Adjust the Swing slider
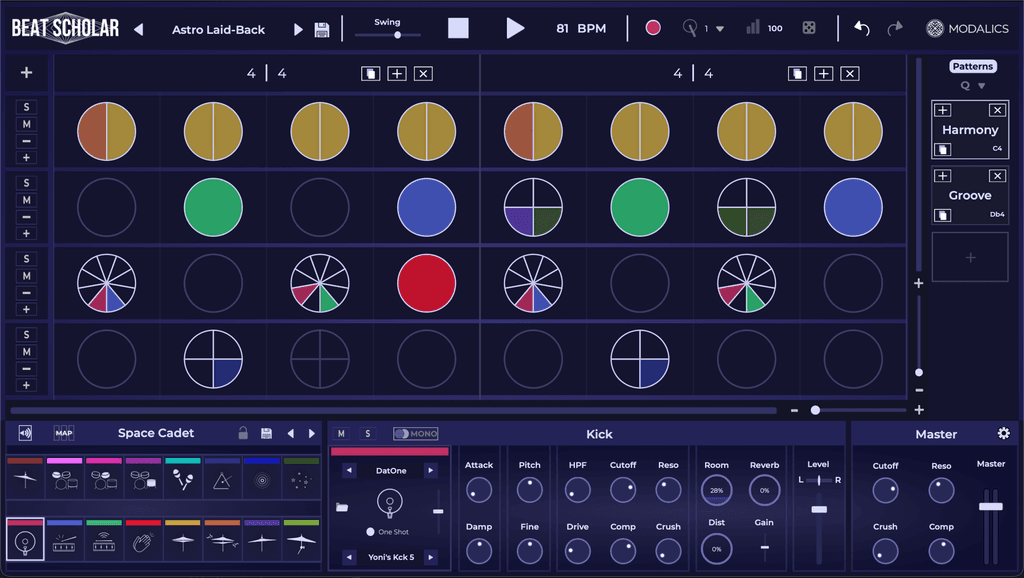The width and height of the screenshot is (1024, 578). tap(397, 35)
